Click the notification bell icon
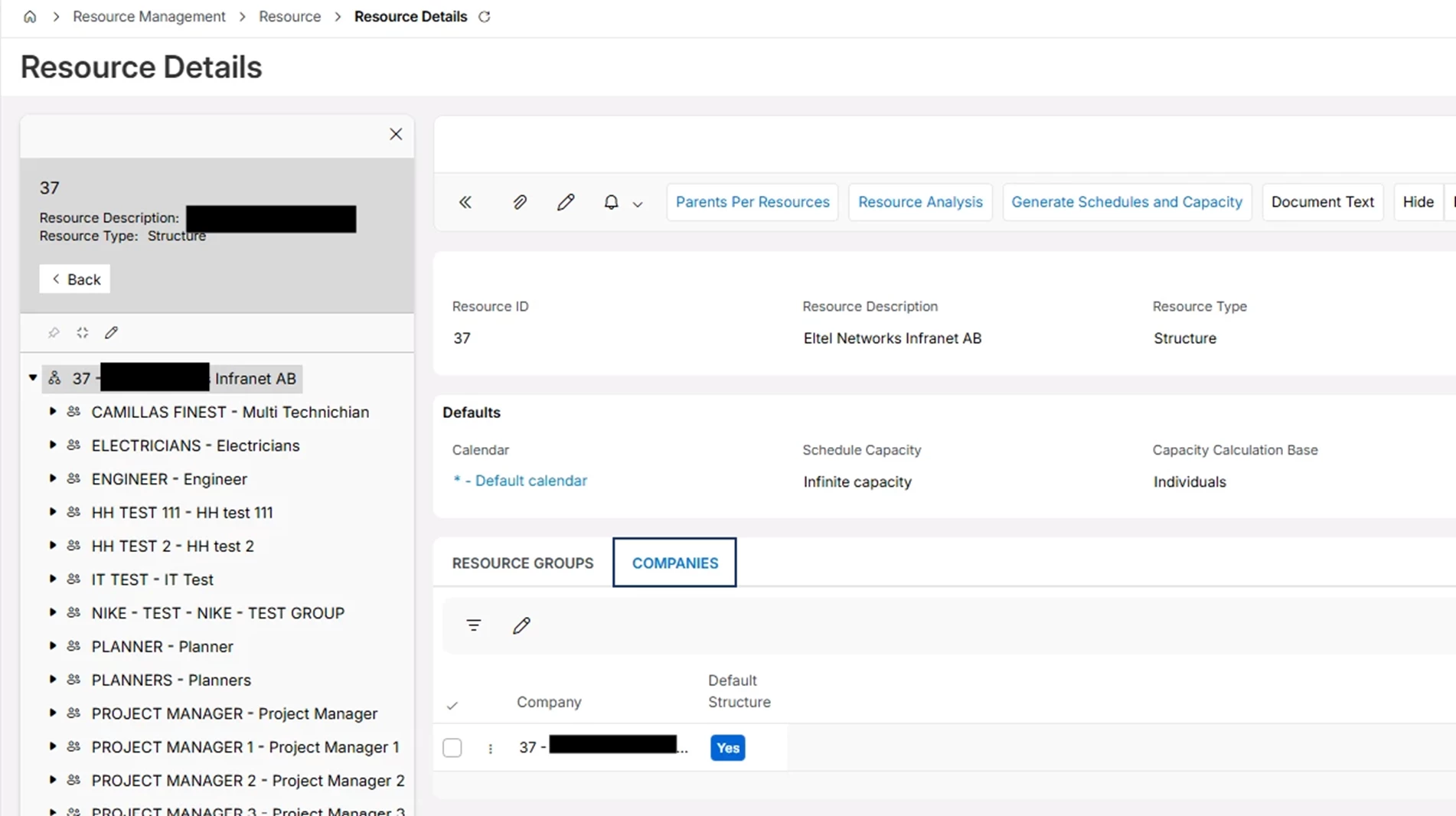Viewport: 1456px width, 816px height. click(611, 202)
